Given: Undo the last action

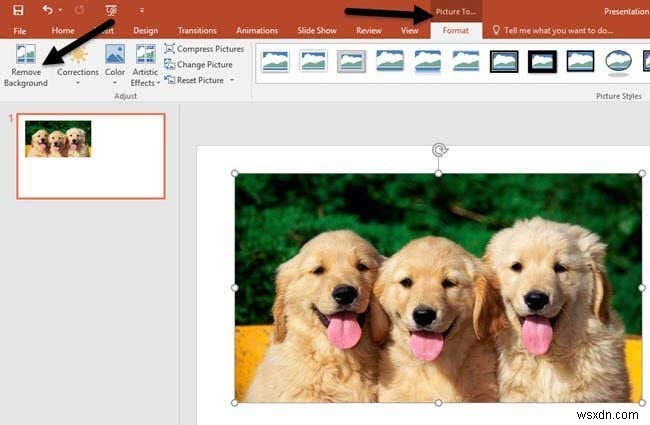Looking at the screenshot, I should point(47,10).
